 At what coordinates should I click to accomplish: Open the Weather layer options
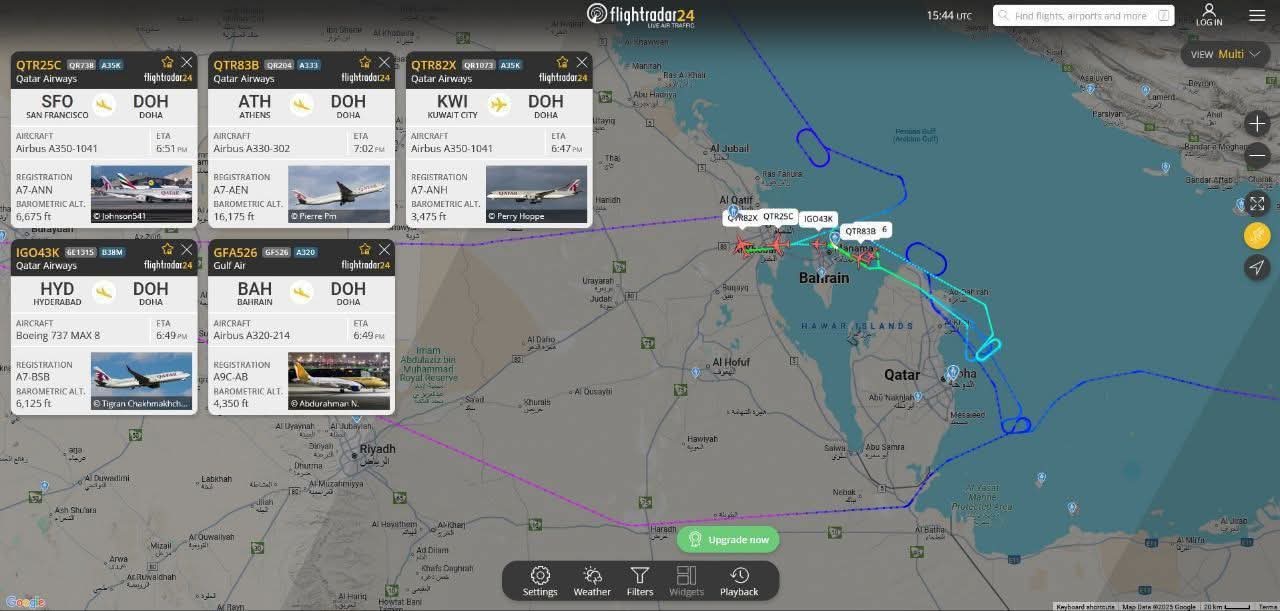(x=592, y=581)
